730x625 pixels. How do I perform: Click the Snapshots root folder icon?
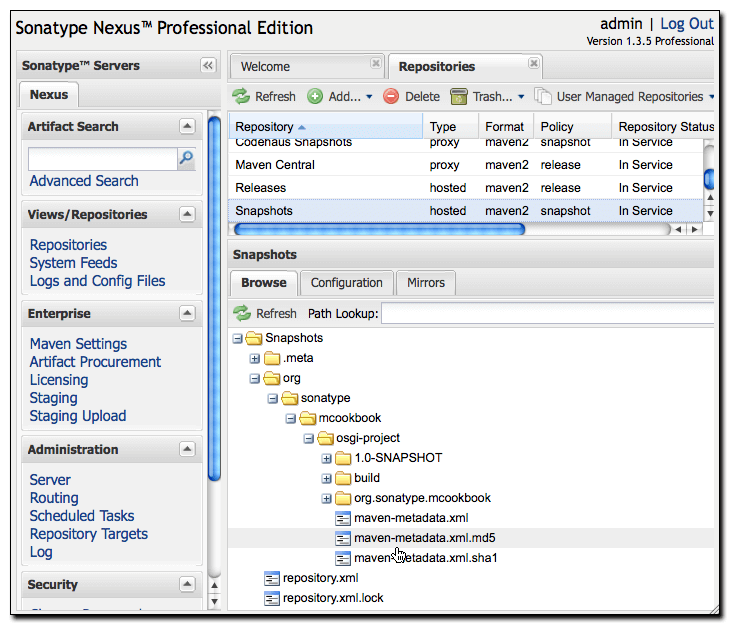tap(254, 338)
